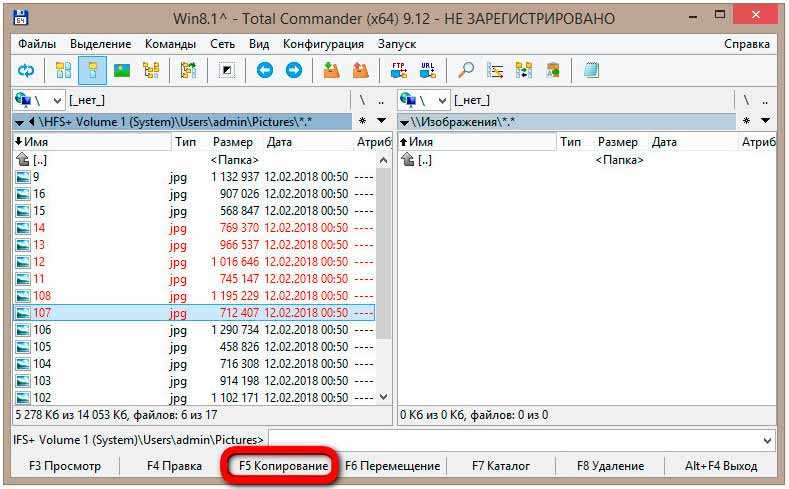
Task: Click F7 Каталог button
Action: [501, 466]
